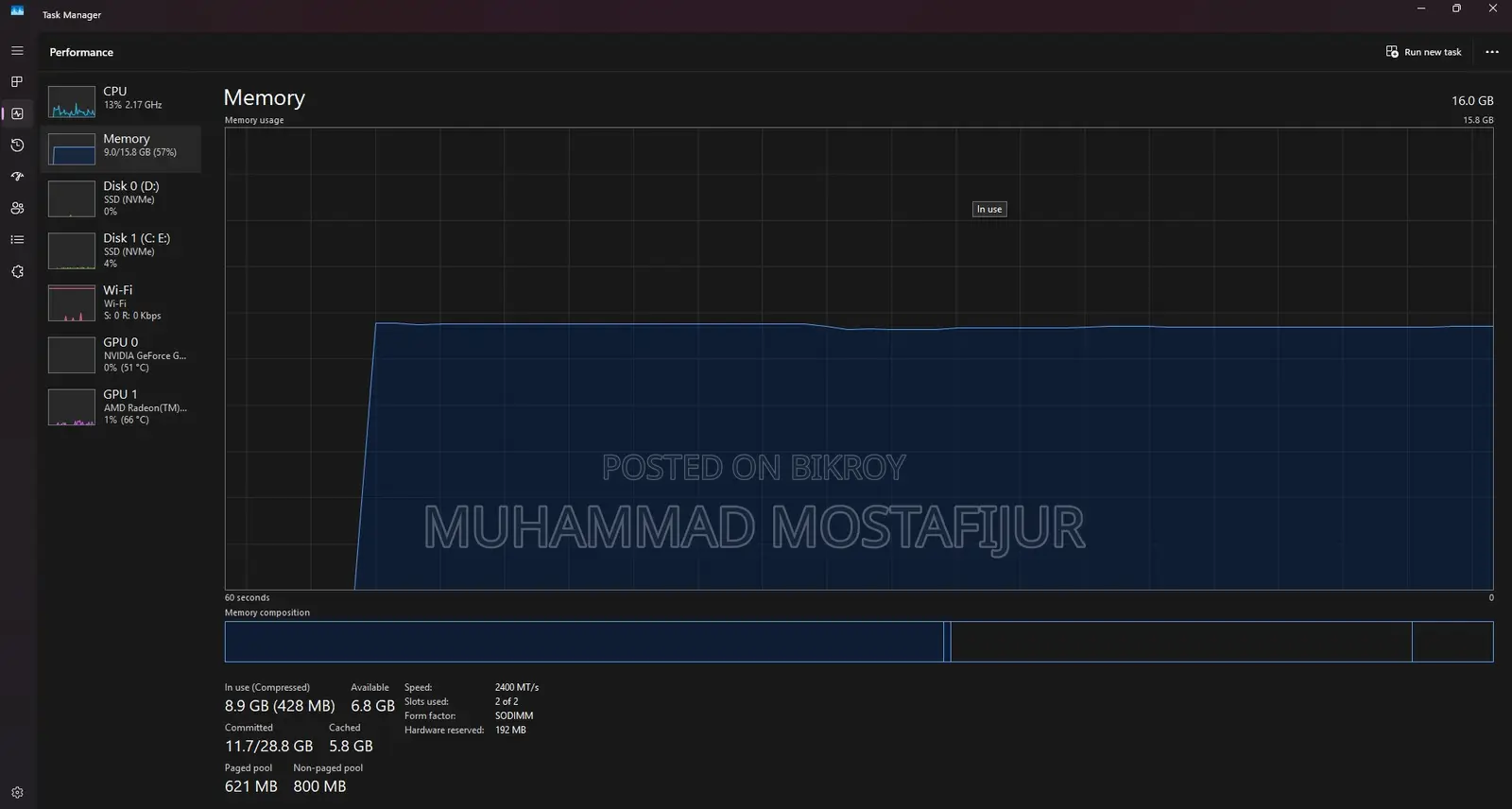Click the 'Memory composition' label
The image size is (1512, 809).
(267, 612)
